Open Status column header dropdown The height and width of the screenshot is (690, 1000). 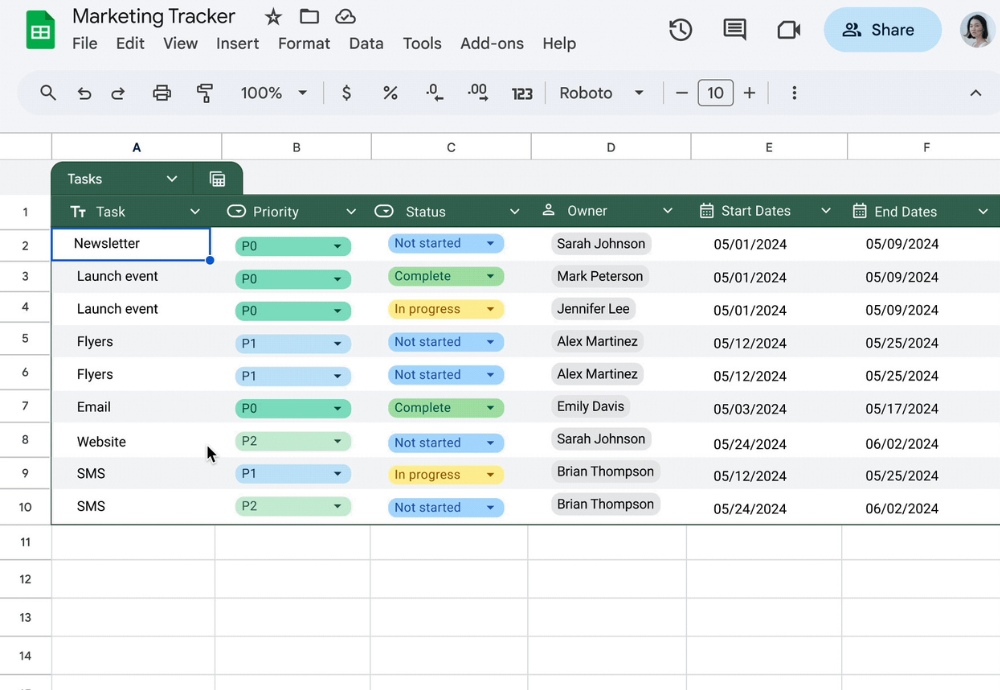click(514, 212)
